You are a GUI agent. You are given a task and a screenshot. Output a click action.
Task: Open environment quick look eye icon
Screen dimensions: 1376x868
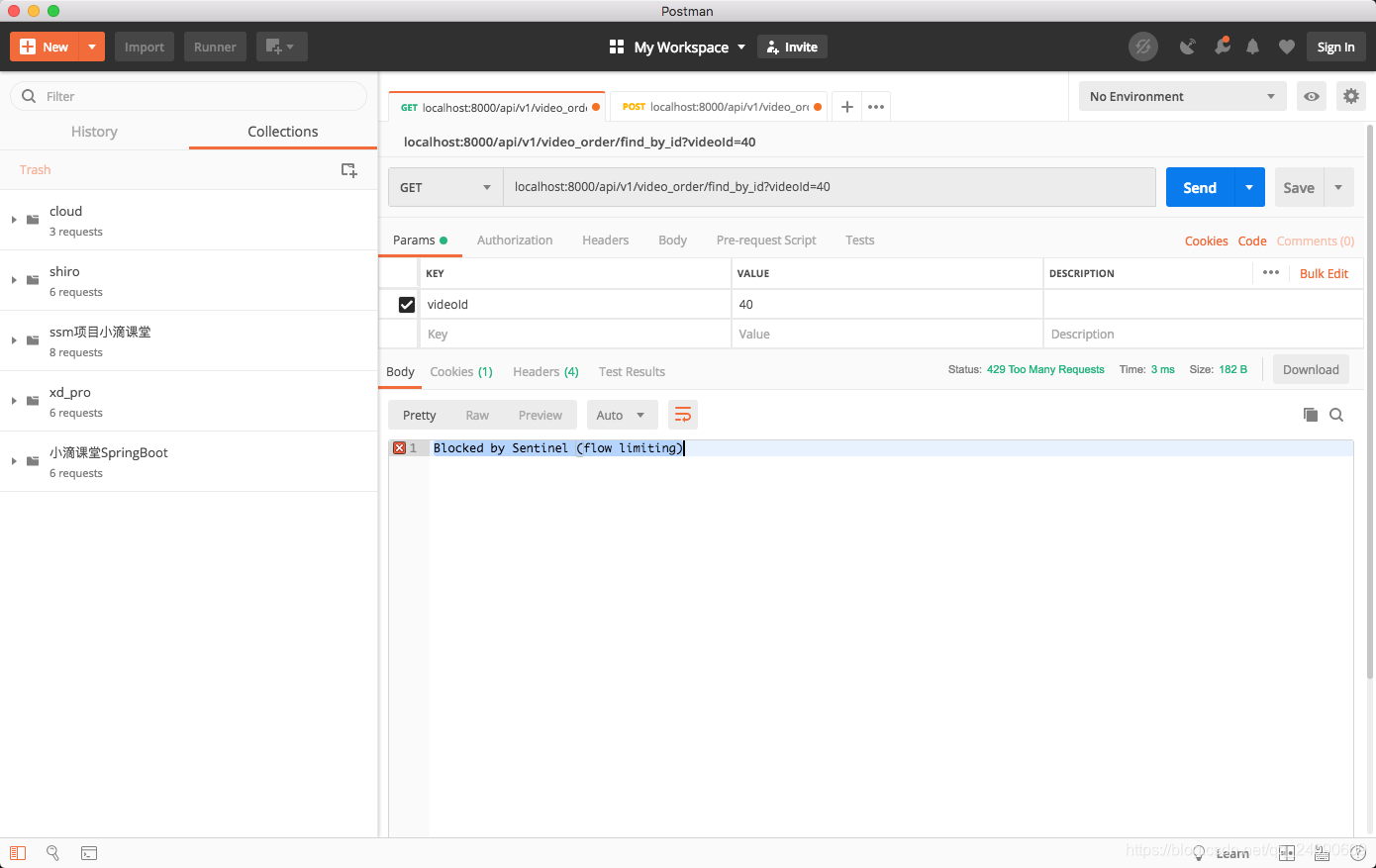(x=1312, y=96)
